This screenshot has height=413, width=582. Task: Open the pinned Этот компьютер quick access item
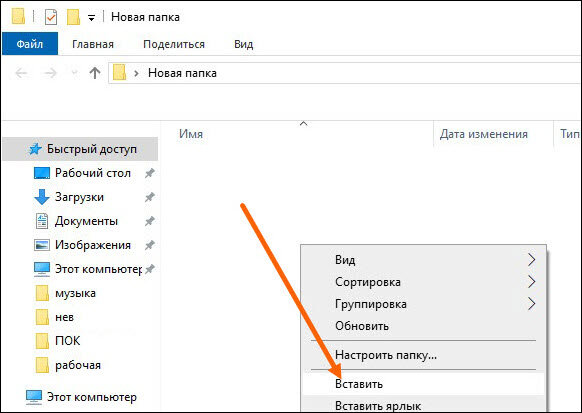coord(98,269)
